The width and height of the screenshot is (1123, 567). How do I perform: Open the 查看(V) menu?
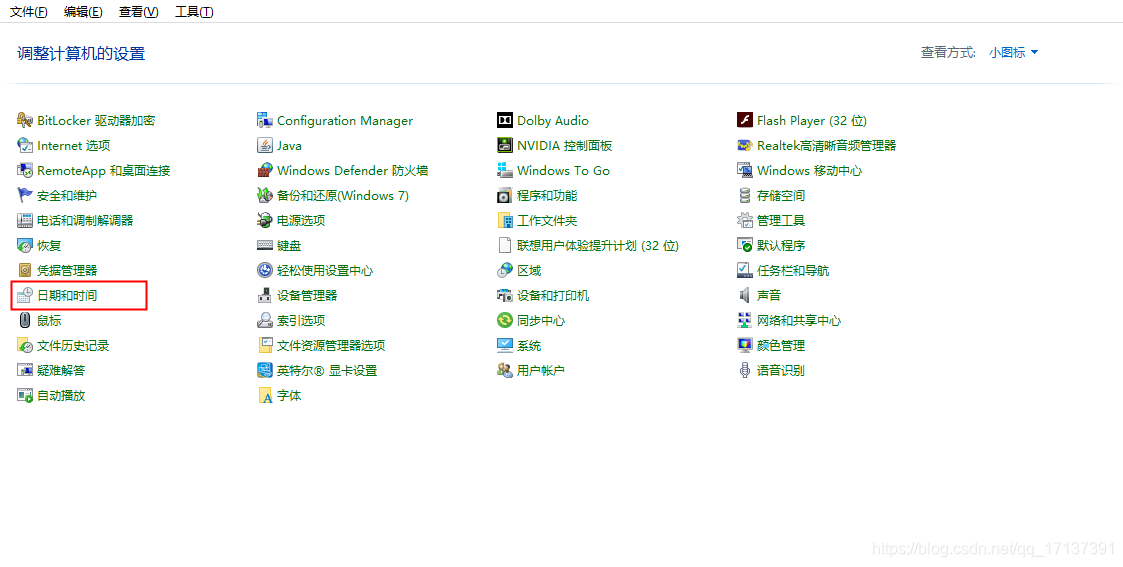tap(139, 11)
